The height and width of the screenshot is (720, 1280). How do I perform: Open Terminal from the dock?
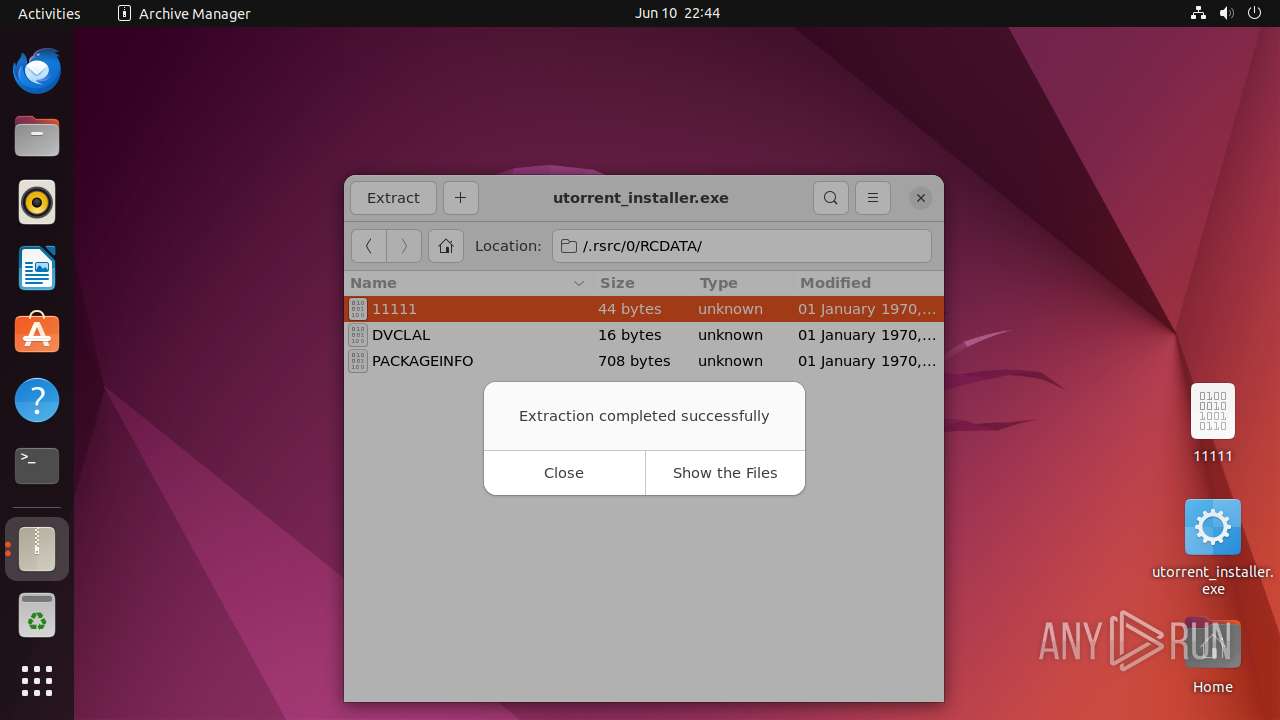37,467
